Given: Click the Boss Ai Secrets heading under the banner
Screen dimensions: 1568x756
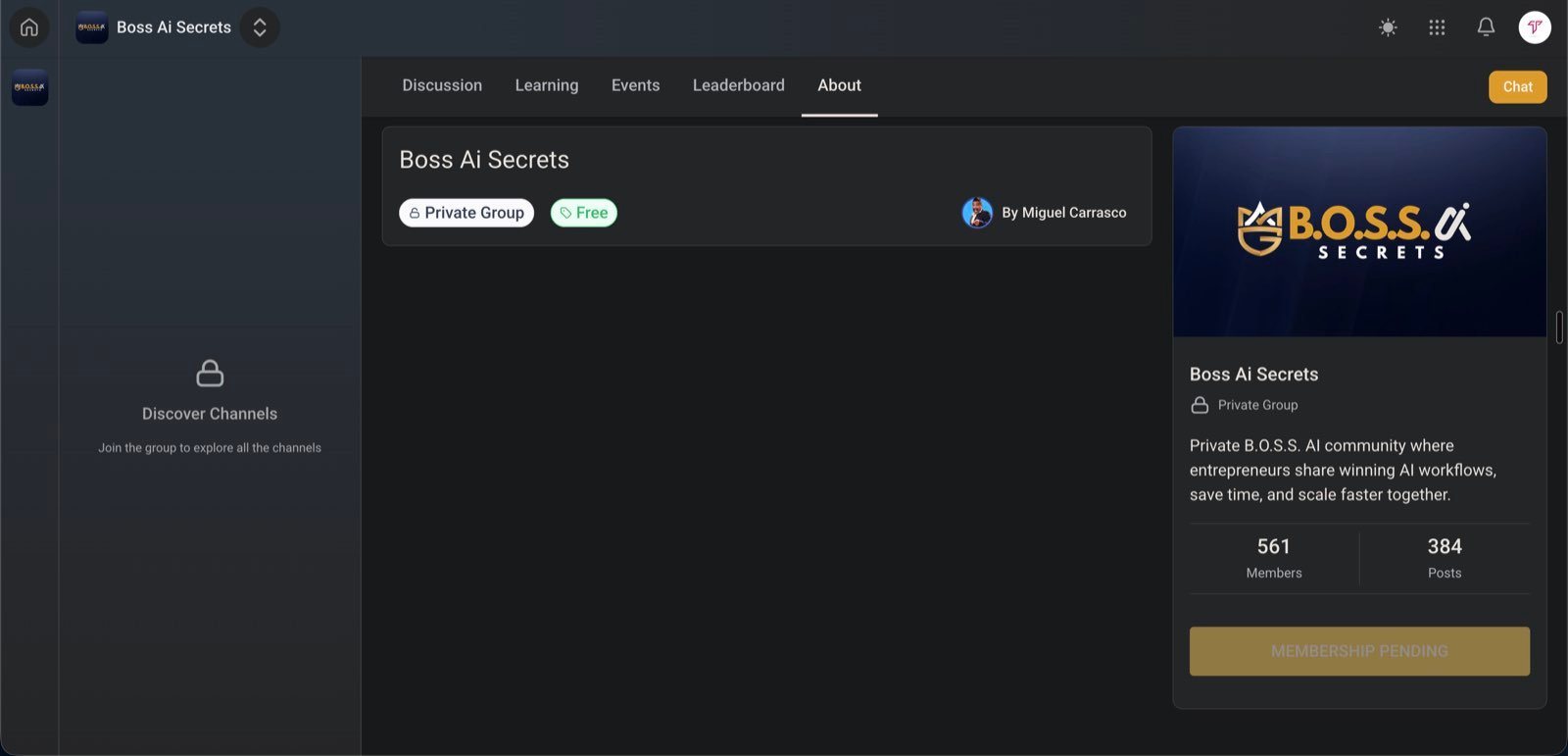Looking at the screenshot, I should coord(1254,375).
